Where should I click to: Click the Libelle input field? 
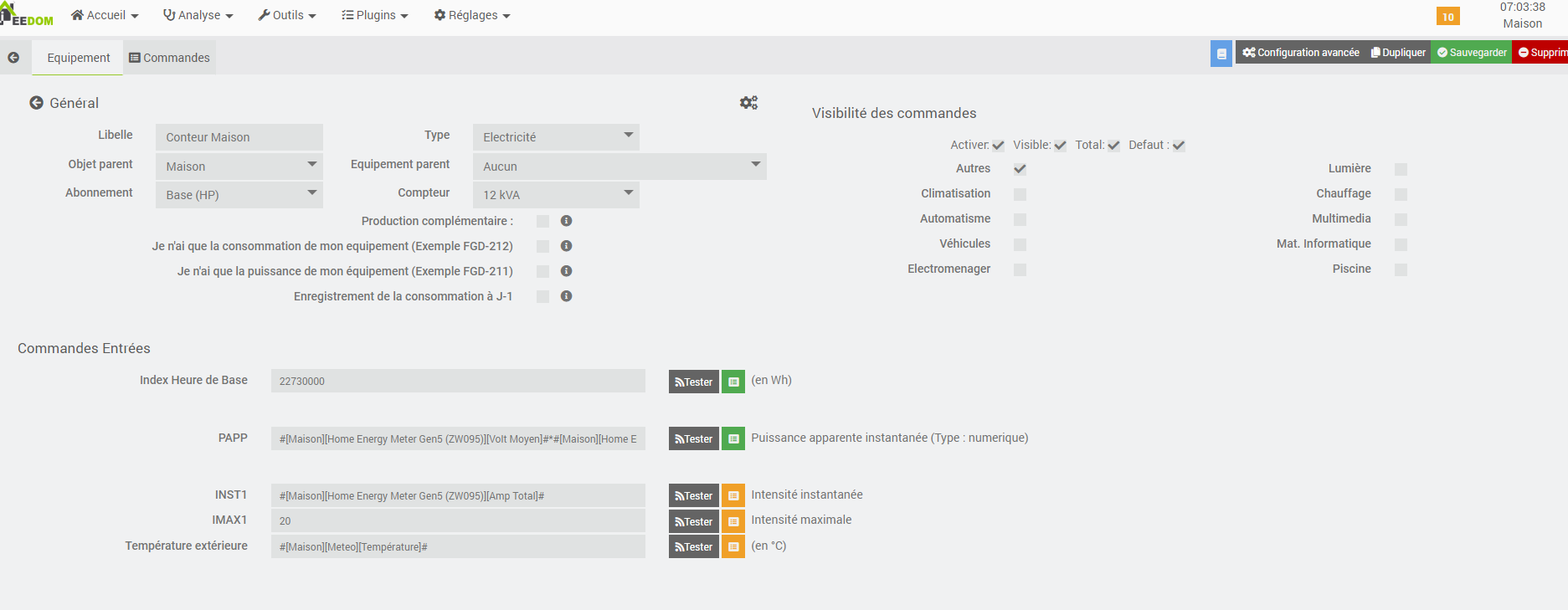[x=239, y=137]
